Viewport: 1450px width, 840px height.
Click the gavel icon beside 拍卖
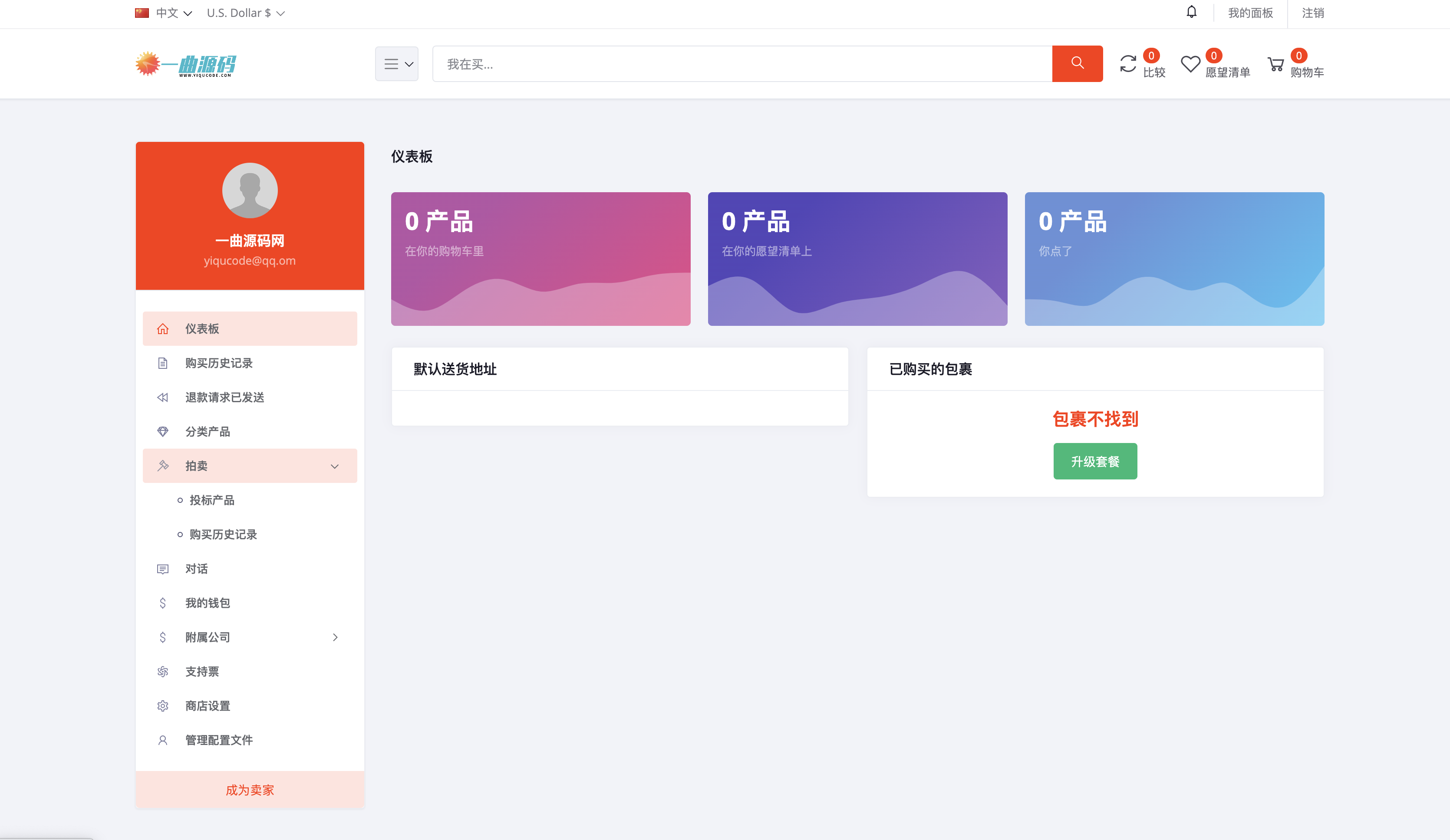pyautogui.click(x=163, y=466)
